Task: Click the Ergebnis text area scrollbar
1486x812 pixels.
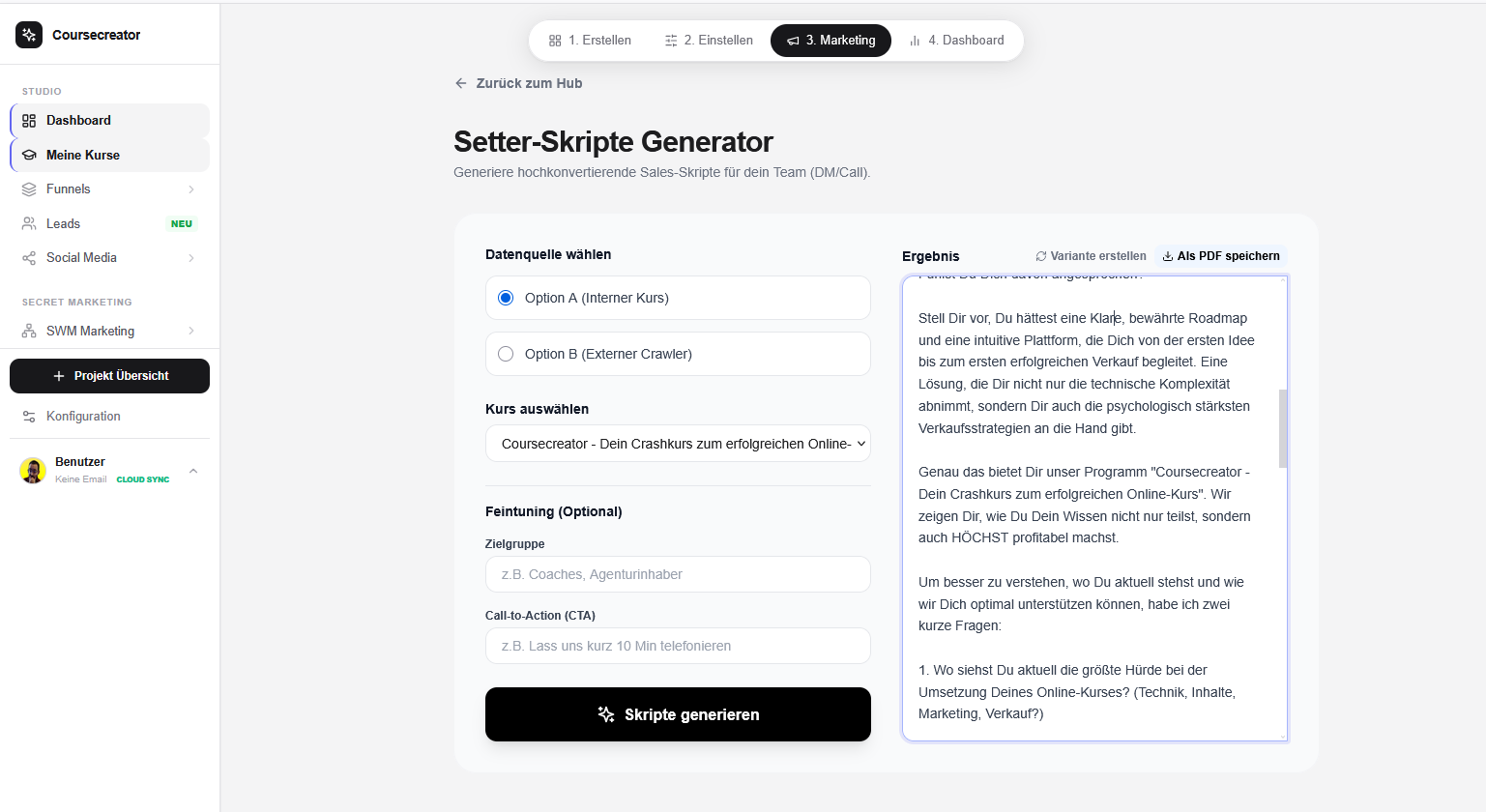Action: [1283, 428]
